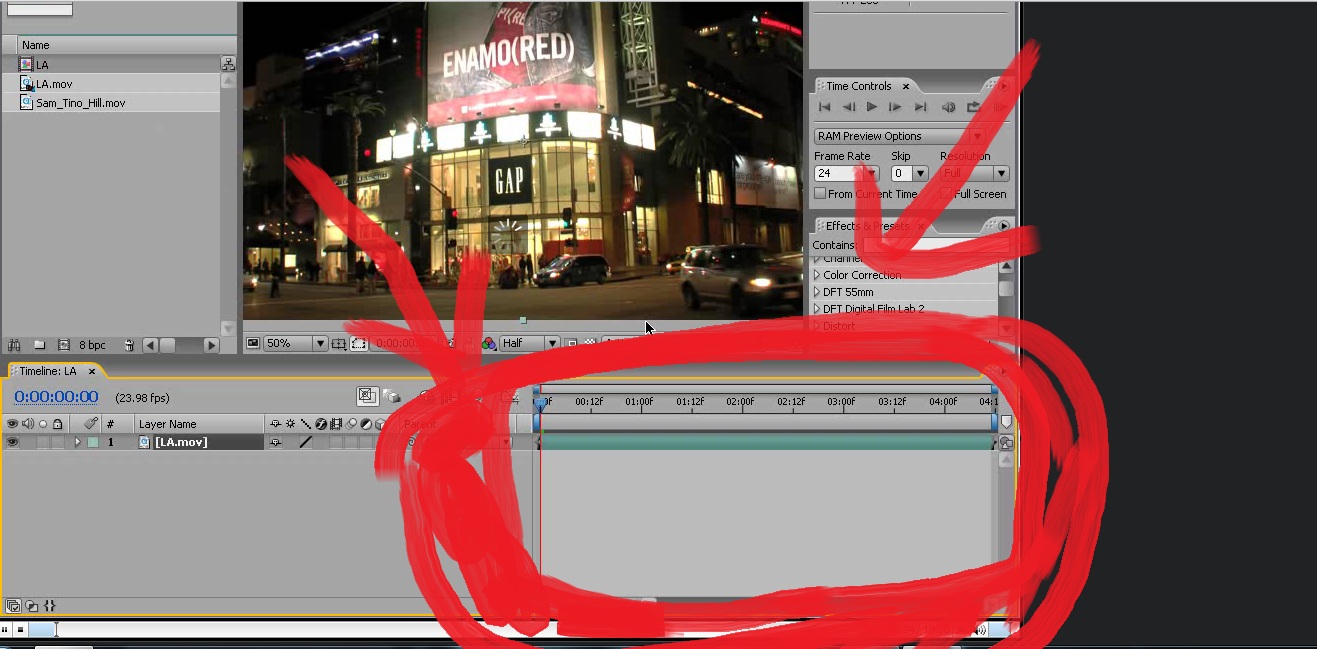Click the LA.mov layer label color swatch
Image resolution: width=1317 pixels, height=649 pixels.
click(92, 442)
